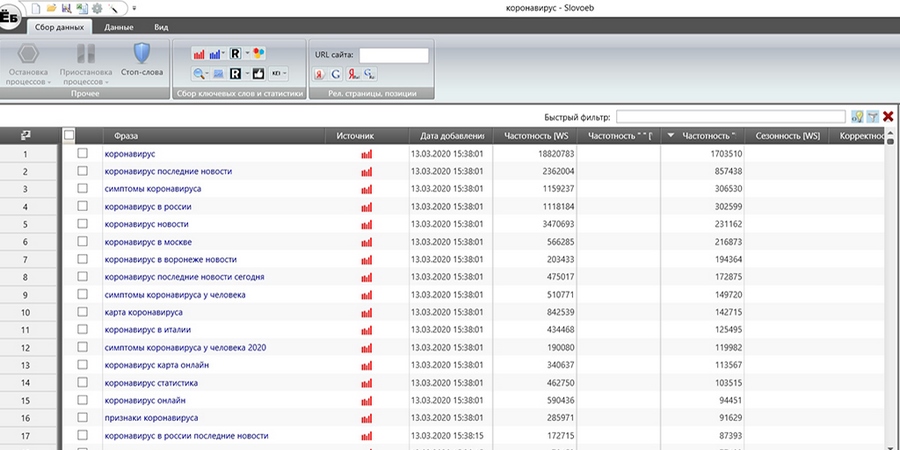Click the lightbulb icon beside quick filter
Screen dimensions: 900x450
point(856,117)
